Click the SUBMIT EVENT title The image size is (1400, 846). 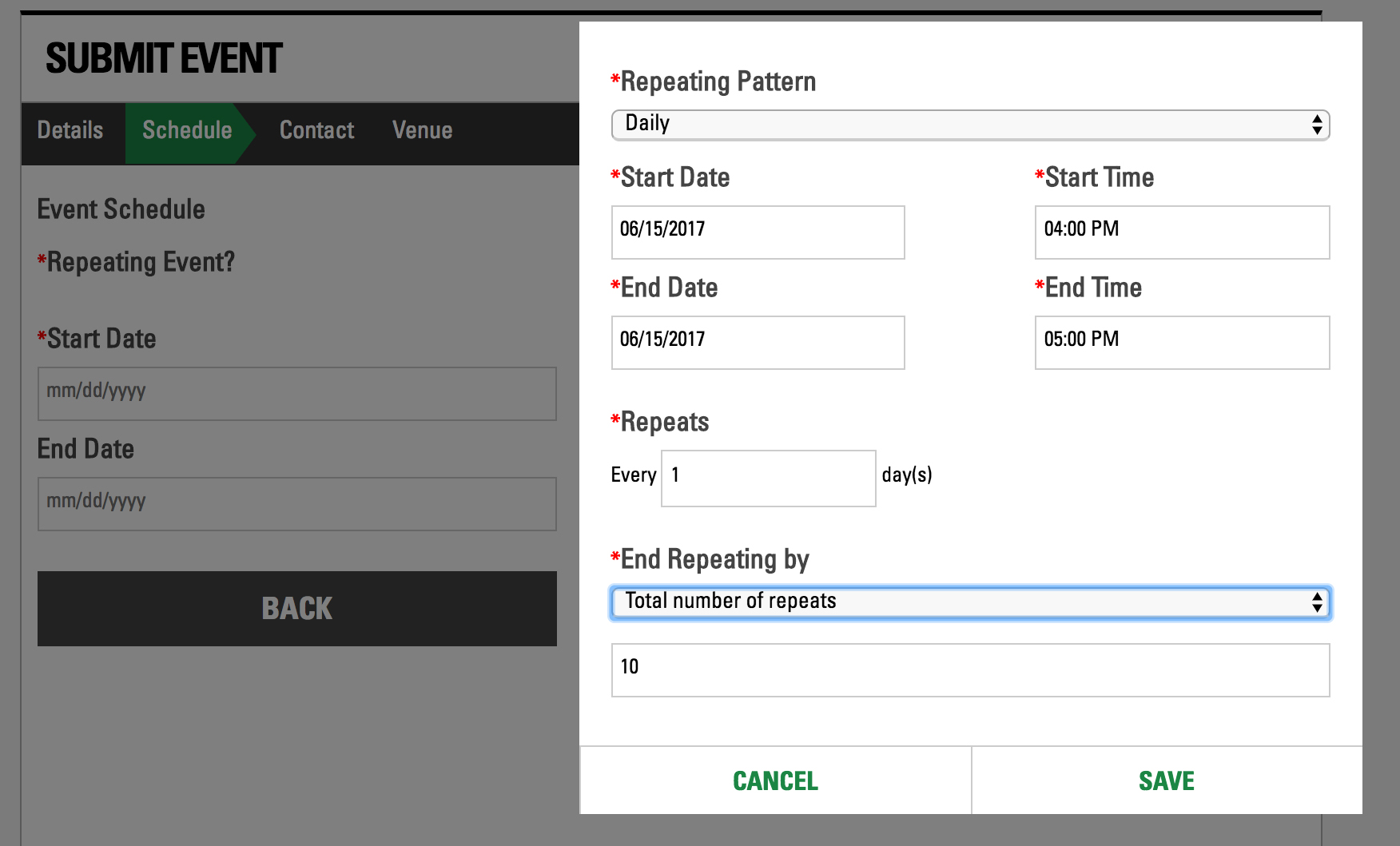[164, 58]
